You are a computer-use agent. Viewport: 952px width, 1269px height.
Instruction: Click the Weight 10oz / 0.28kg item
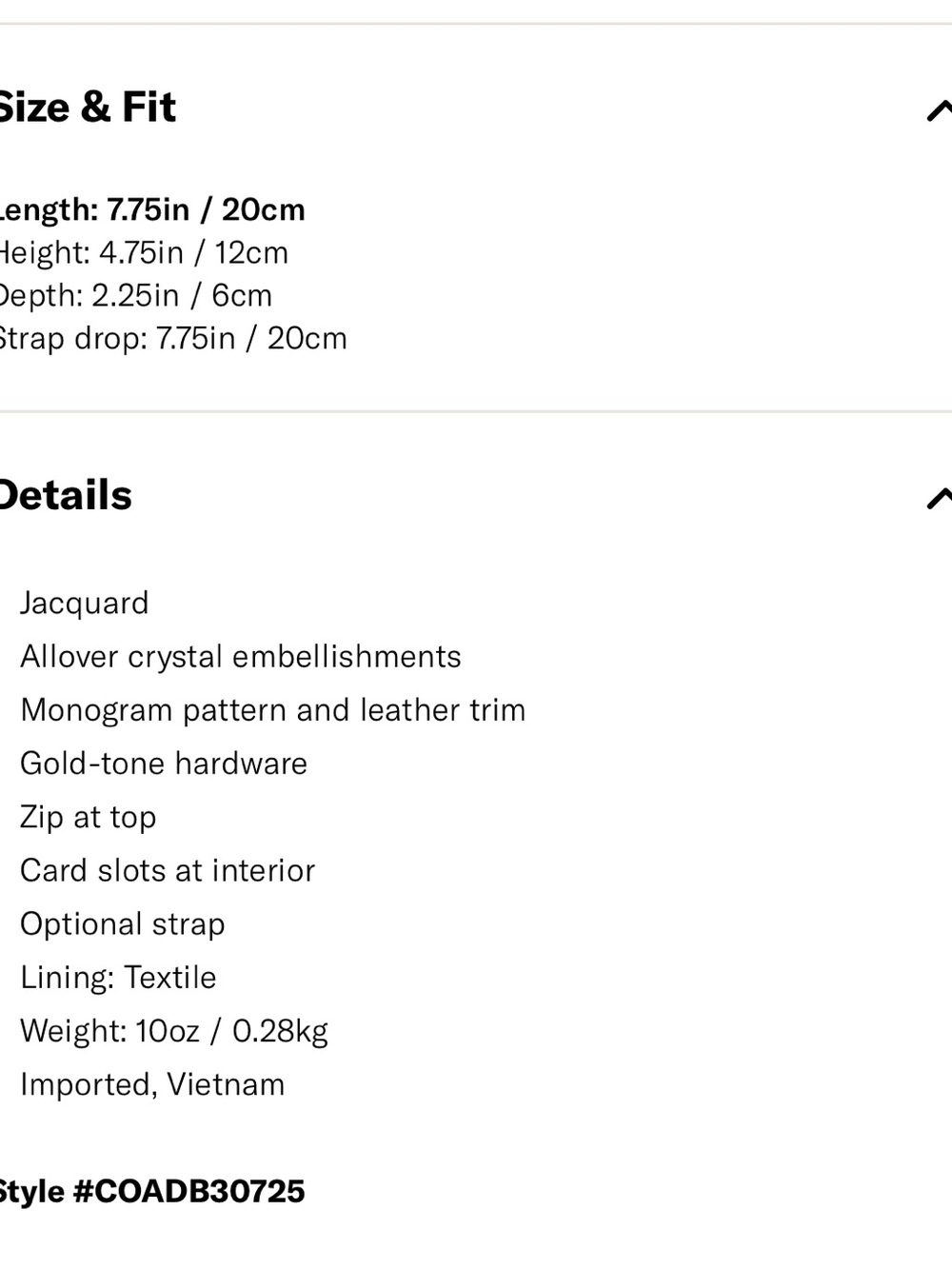(x=174, y=1031)
